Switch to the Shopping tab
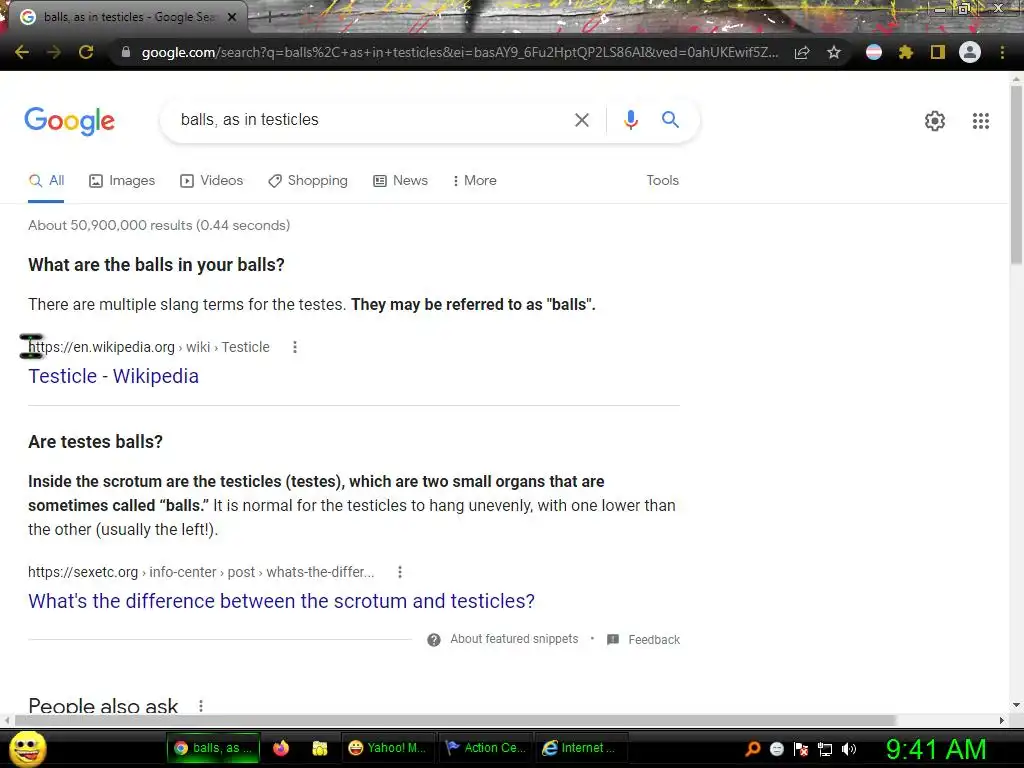This screenshot has width=1024, height=768. (308, 181)
